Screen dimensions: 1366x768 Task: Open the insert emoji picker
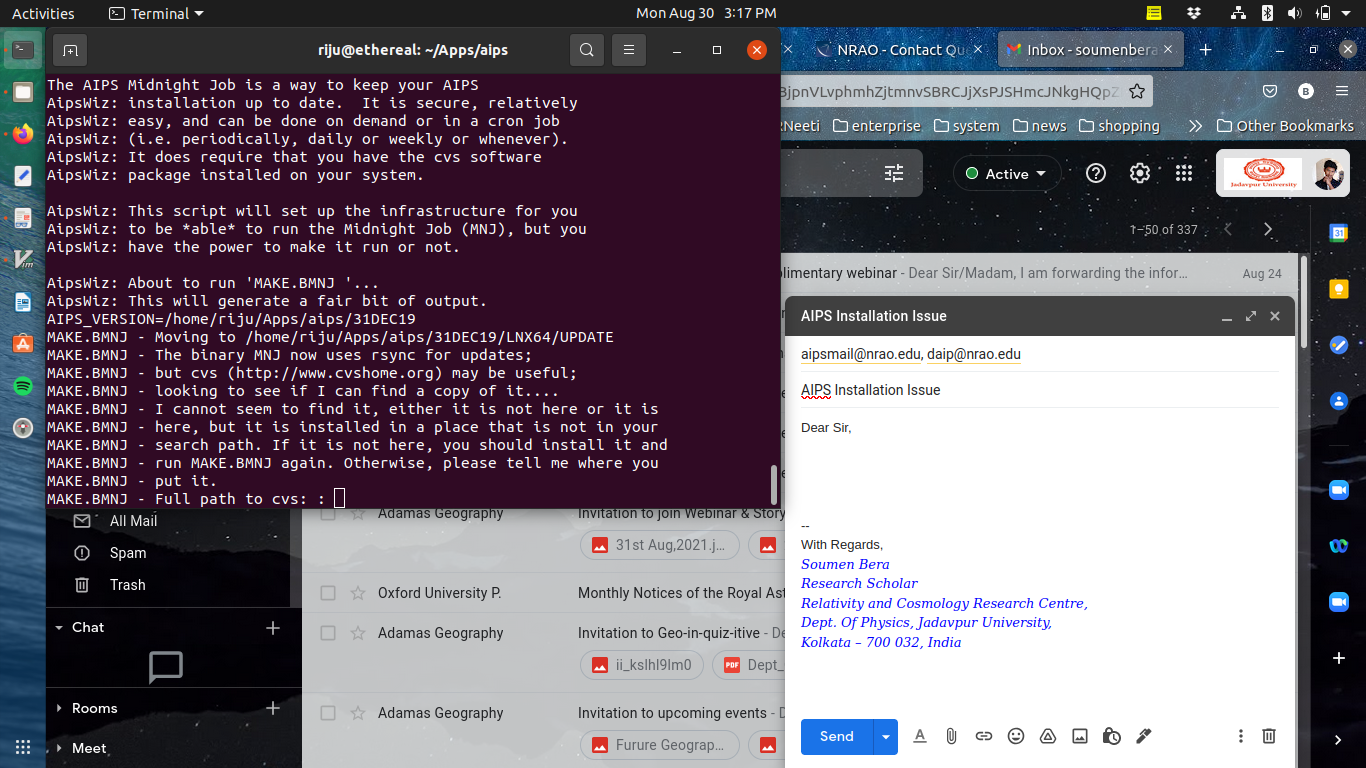click(x=1016, y=736)
